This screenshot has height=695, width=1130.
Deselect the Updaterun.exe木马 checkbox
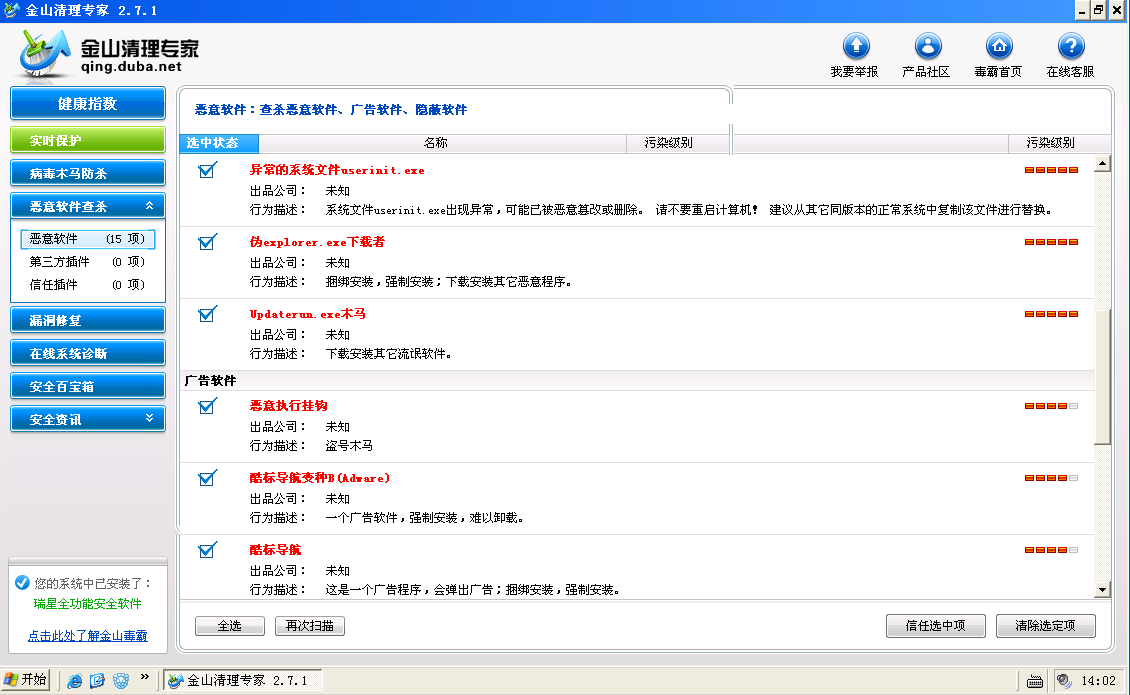pos(208,314)
